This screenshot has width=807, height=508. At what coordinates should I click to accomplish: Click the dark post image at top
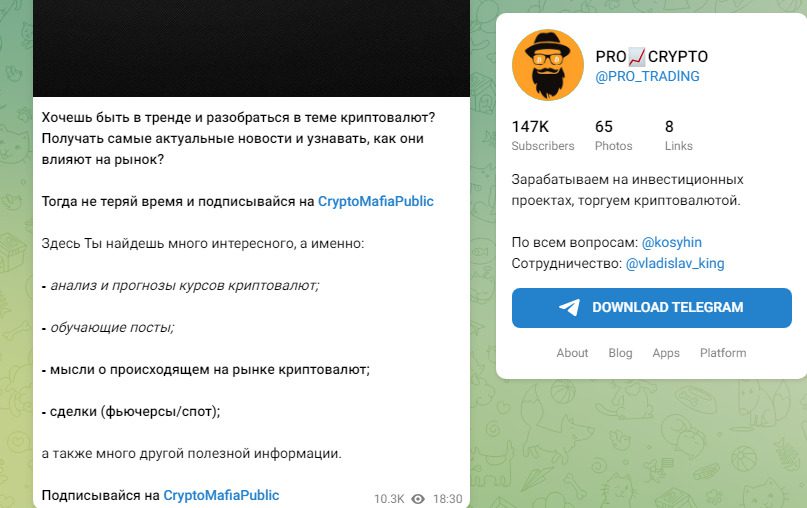(x=251, y=48)
